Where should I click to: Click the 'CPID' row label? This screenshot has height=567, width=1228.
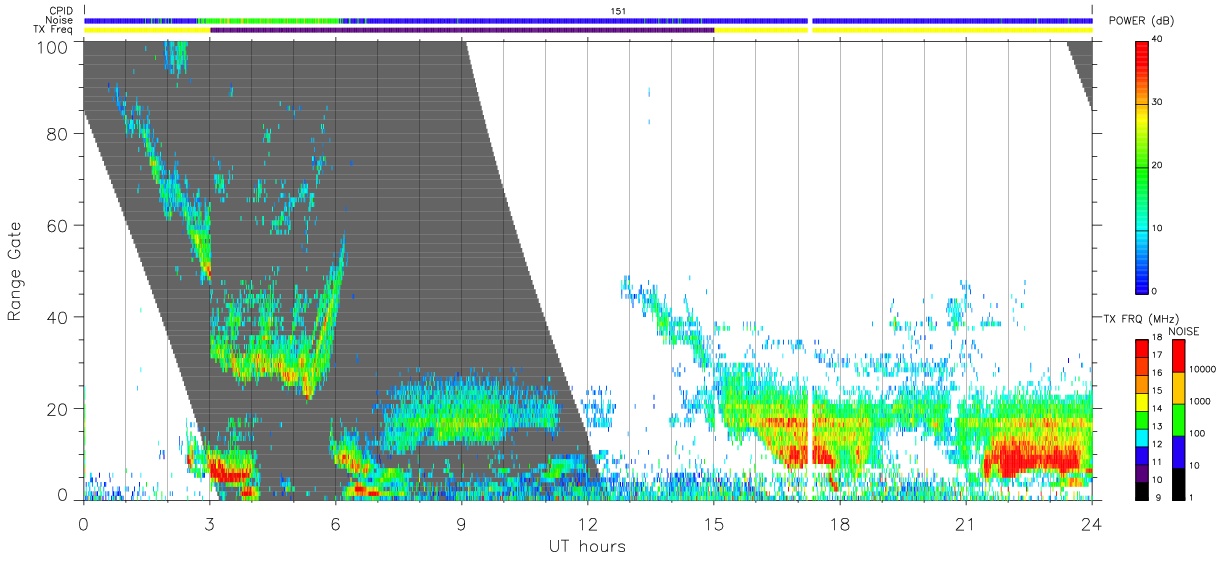(x=61, y=11)
